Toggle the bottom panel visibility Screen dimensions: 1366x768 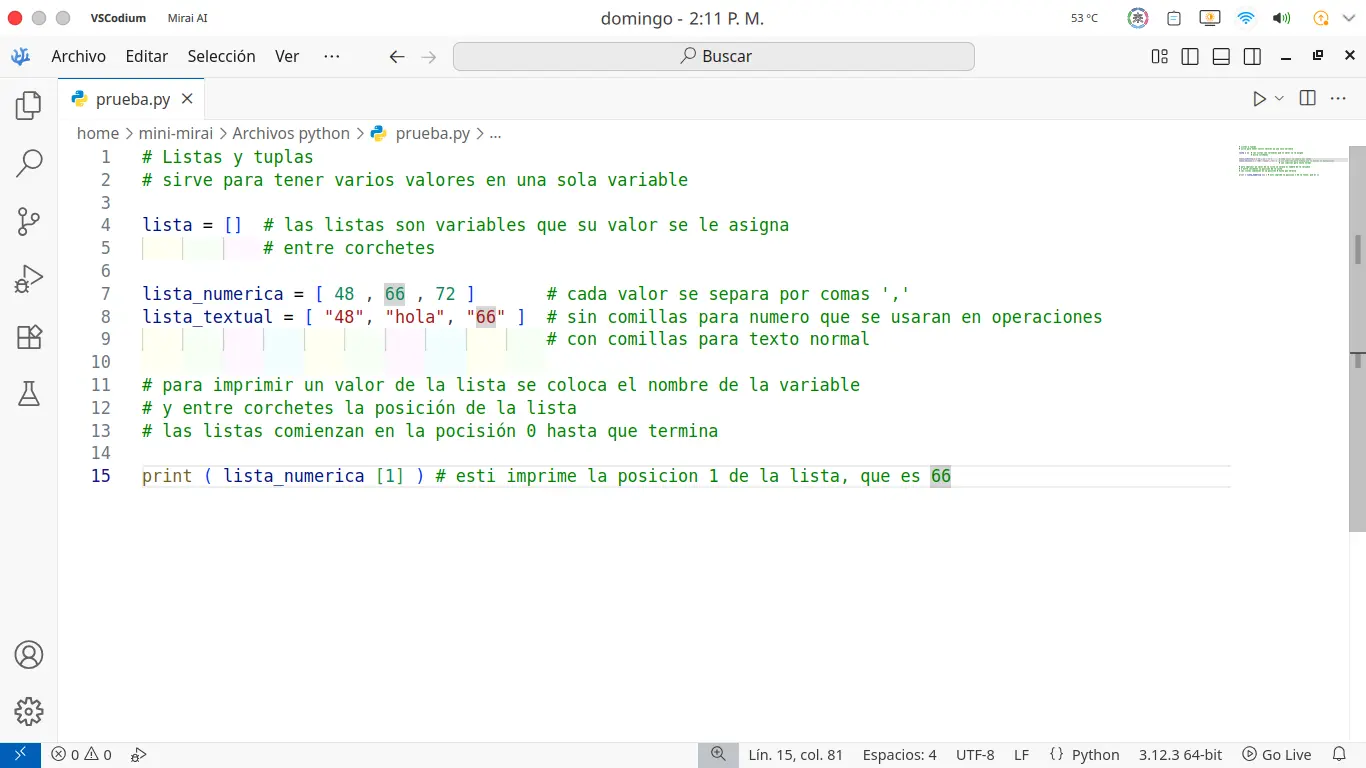click(x=1221, y=56)
